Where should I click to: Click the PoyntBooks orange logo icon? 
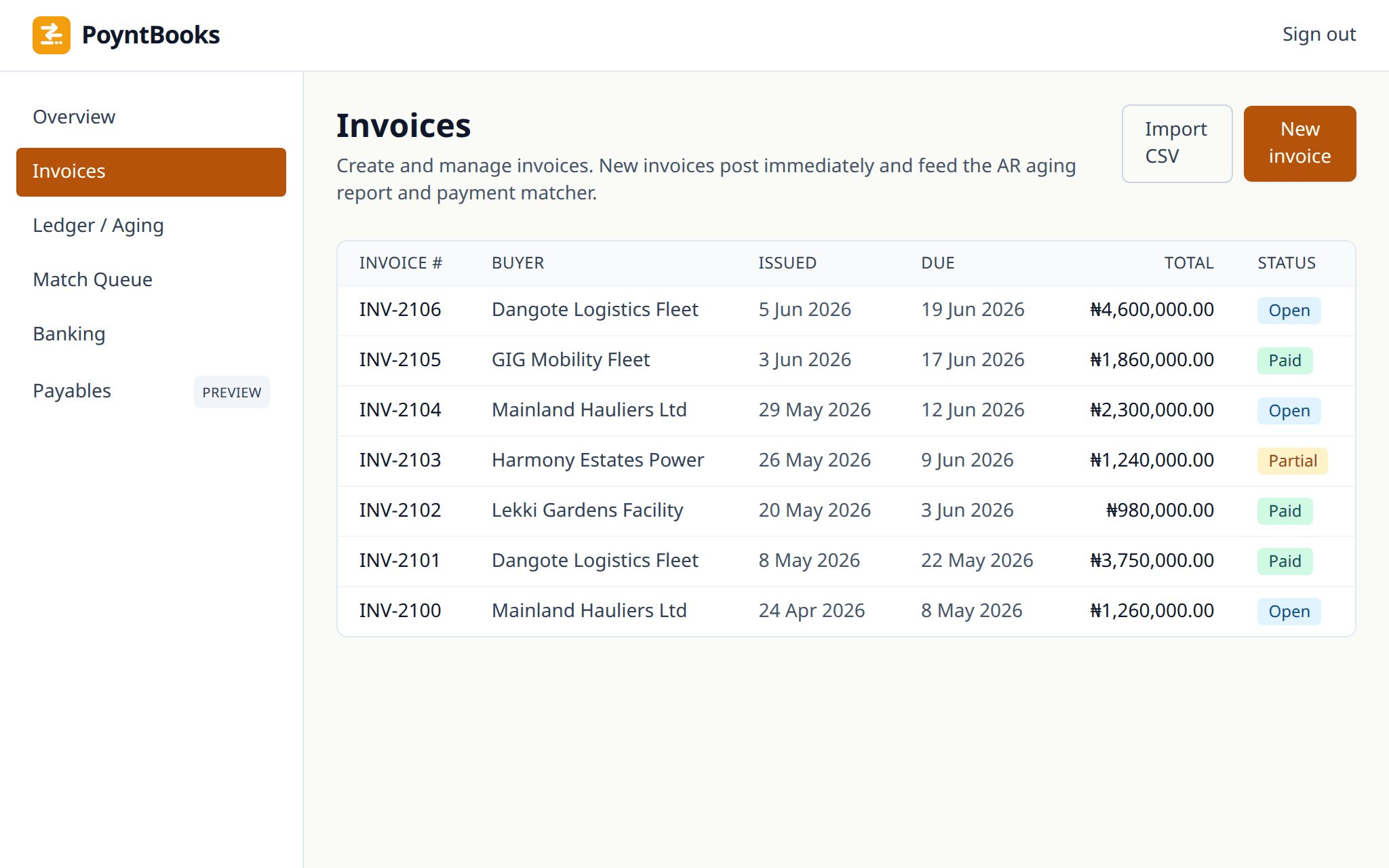click(x=52, y=35)
